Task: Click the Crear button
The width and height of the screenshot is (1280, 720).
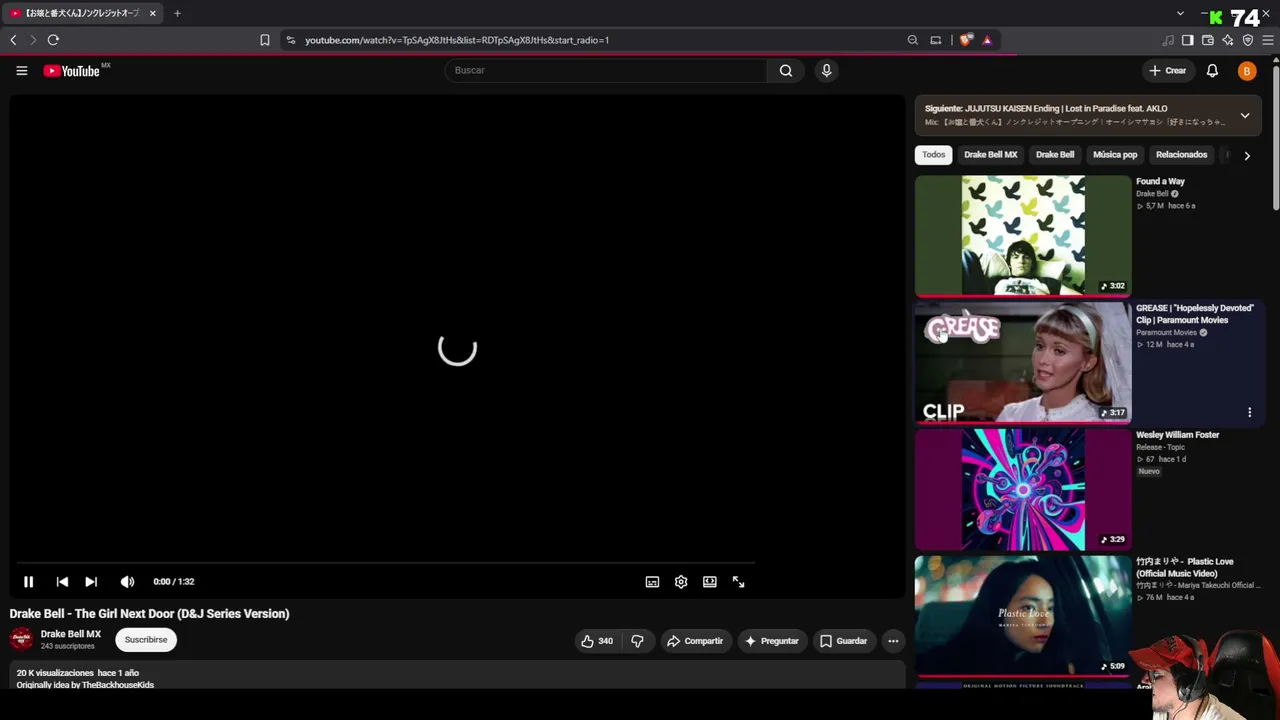Action: tap(1167, 71)
